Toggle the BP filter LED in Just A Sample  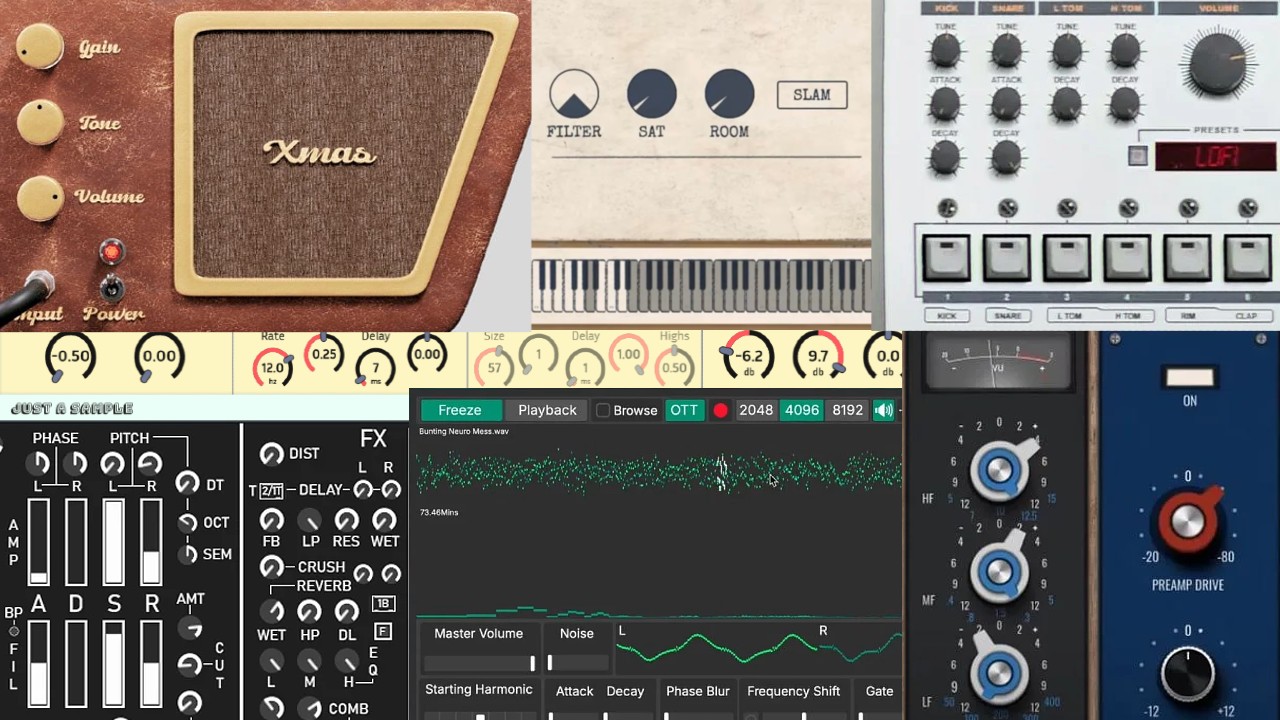pyautogui.click(x=14, y=631)
